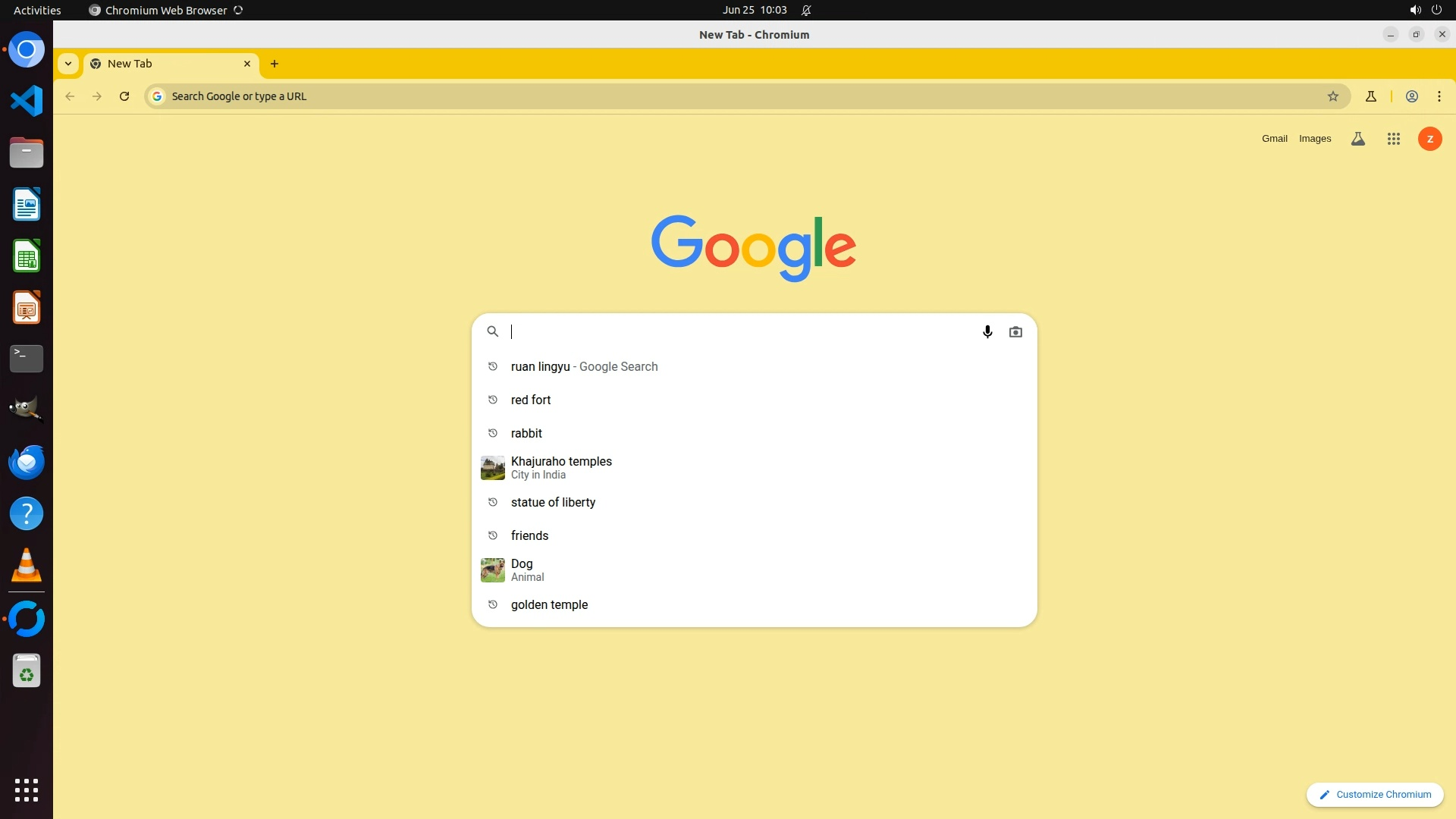1456x819 pixels.
Task: Open Chromium three-dot menu
Action: (x=1439, y=96)
